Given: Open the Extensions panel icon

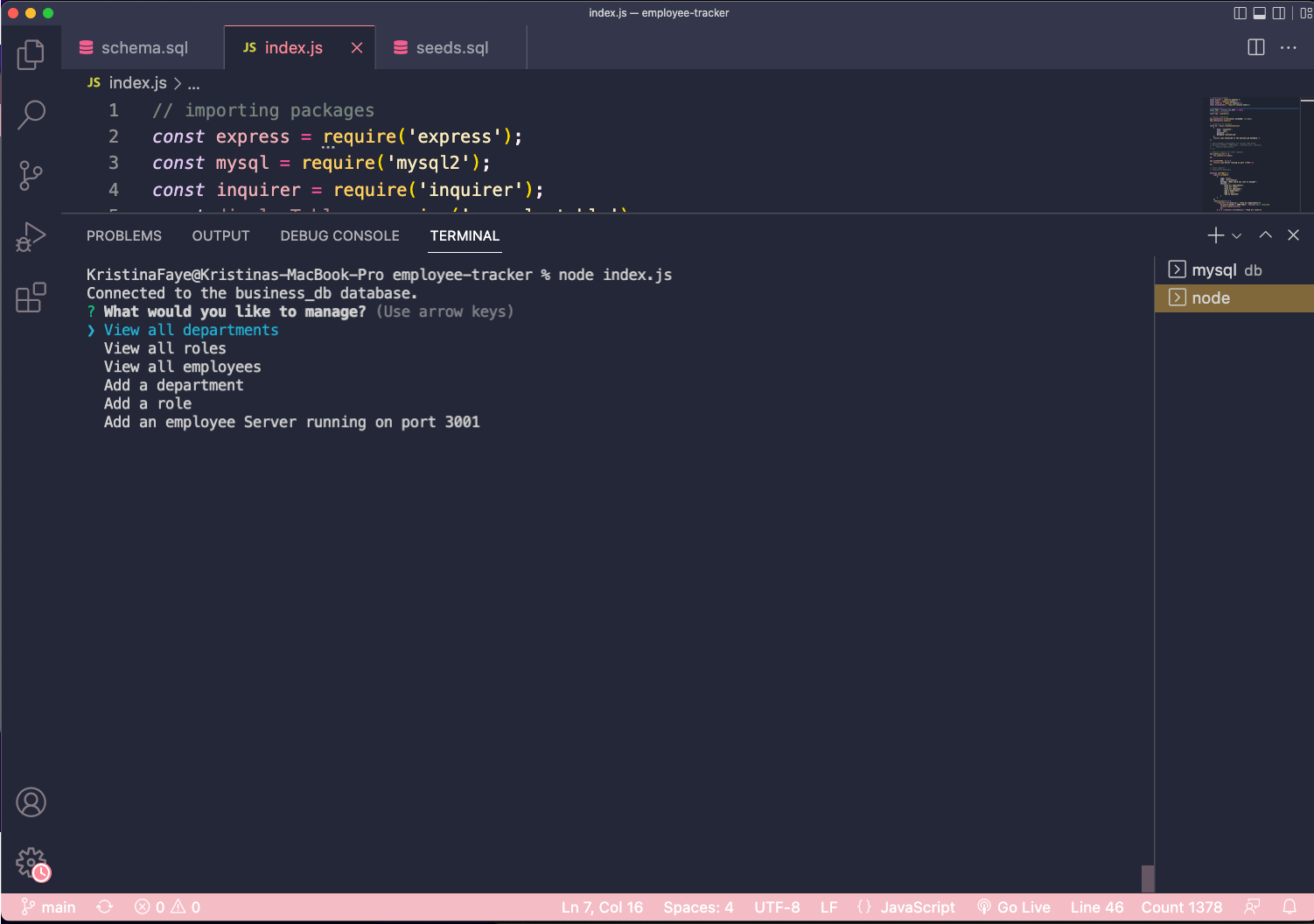Looking at the screenshot, I should pyautogui.click(x=31, y=297).
